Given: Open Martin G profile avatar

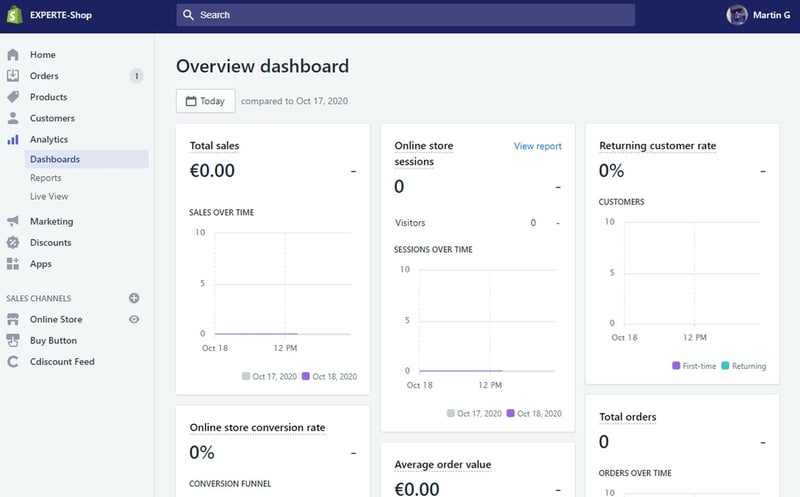Looking at the screenshot, I should point(737,15).
